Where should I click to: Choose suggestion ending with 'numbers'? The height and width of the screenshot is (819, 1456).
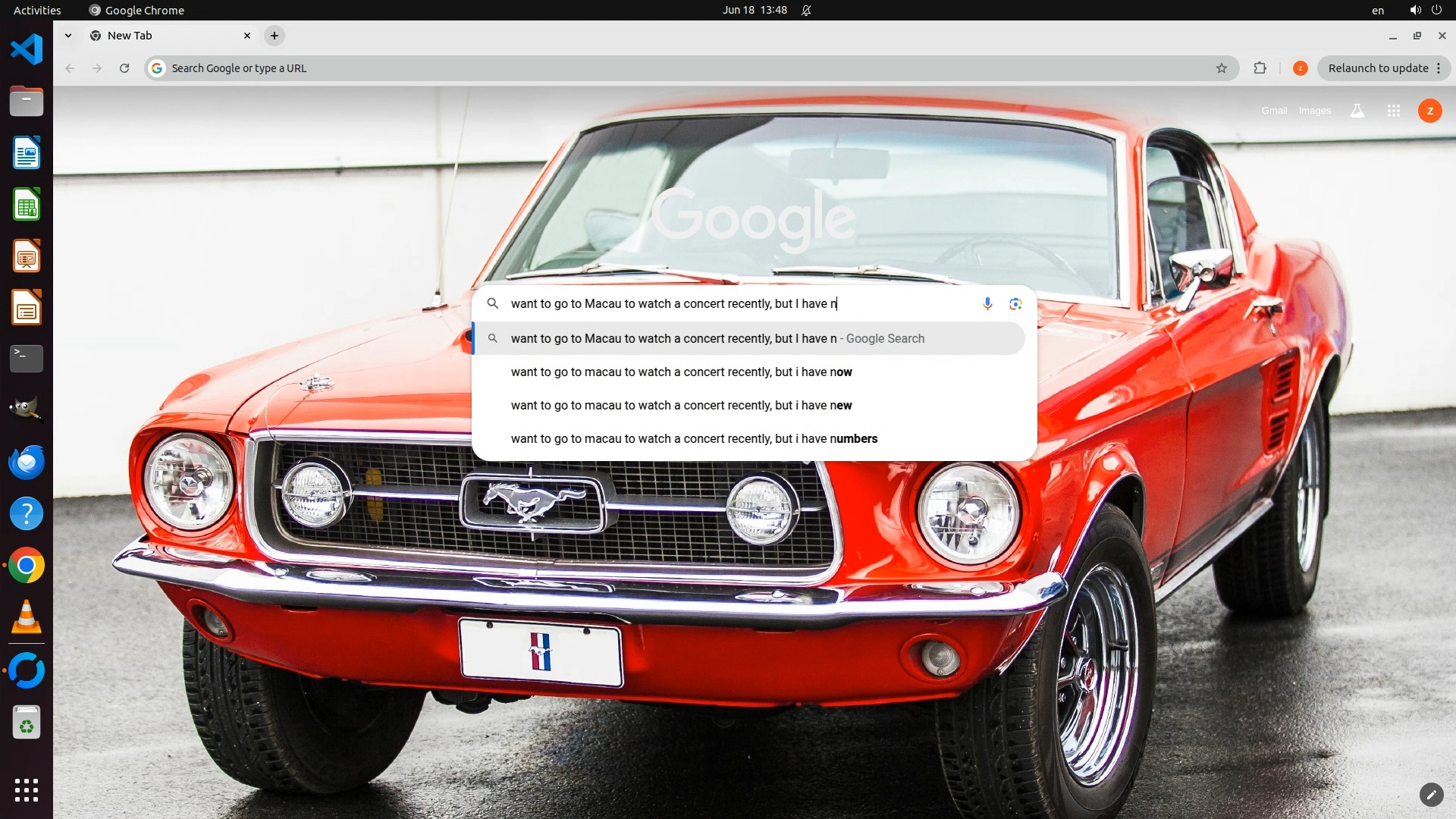click(x=694, y=438)
